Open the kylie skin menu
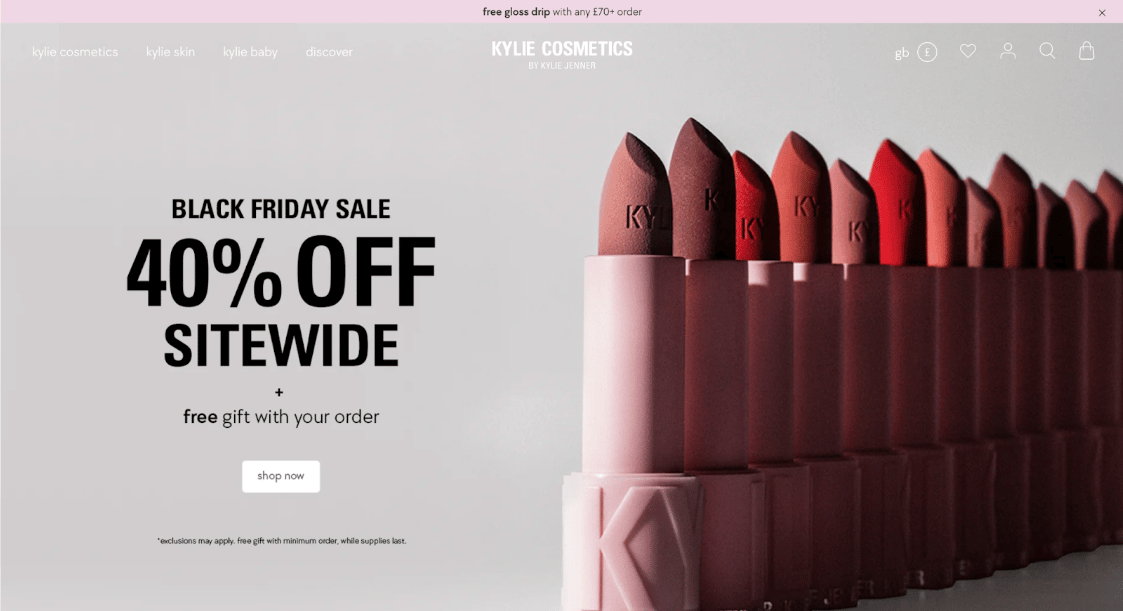Screen dimensions: 1123x611 click(x=170, y=52)
